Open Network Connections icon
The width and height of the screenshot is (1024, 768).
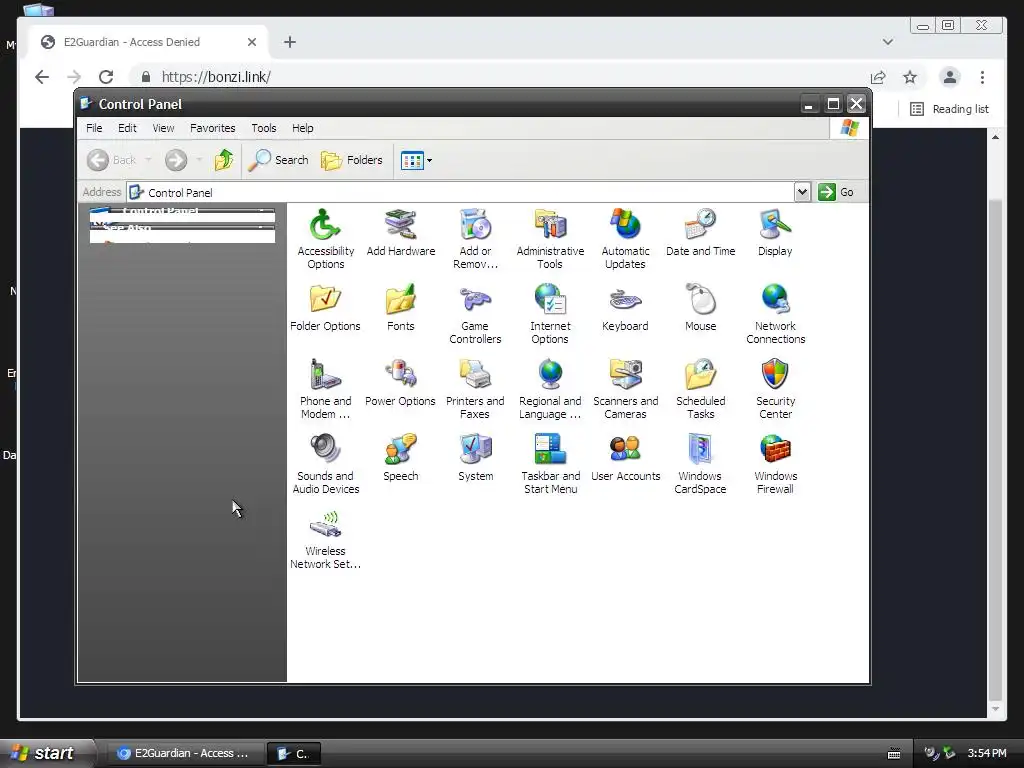click(x=775, y=313)
